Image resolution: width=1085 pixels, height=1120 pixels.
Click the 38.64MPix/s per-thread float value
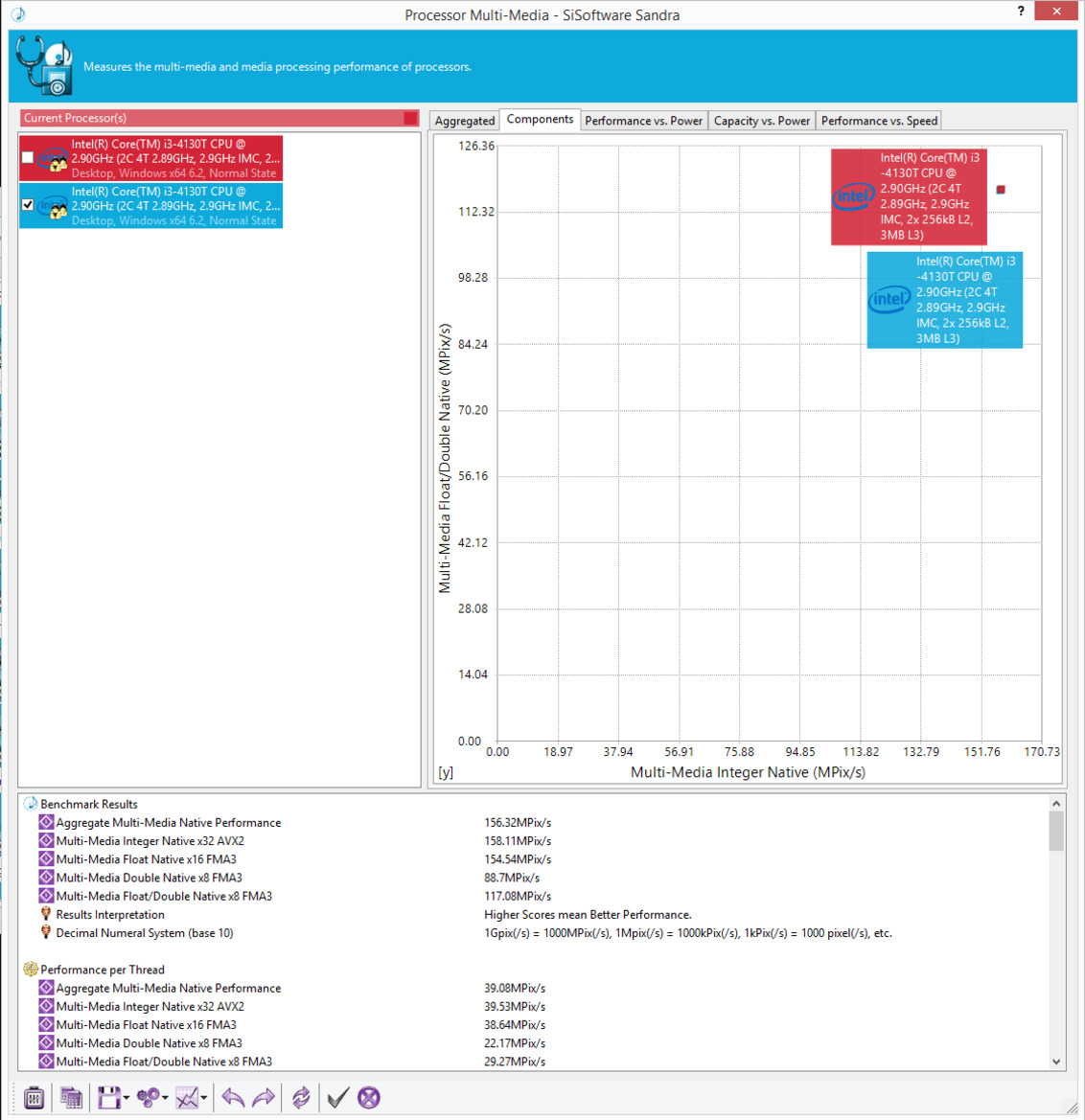pos(515,1025)
